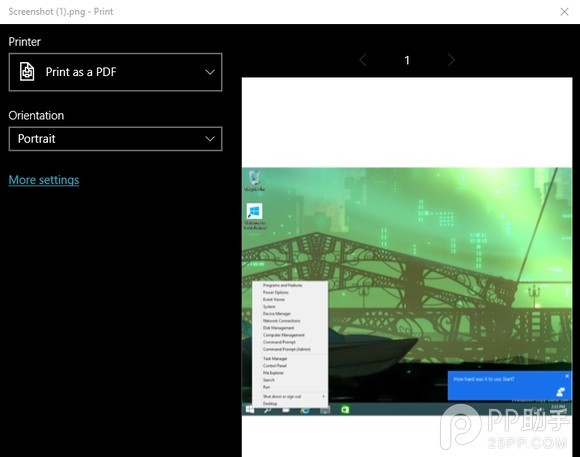Go to the next preview page arrow
Image resolution: width=580 pixels, height=457 pixels.
(x=451, y=60)
